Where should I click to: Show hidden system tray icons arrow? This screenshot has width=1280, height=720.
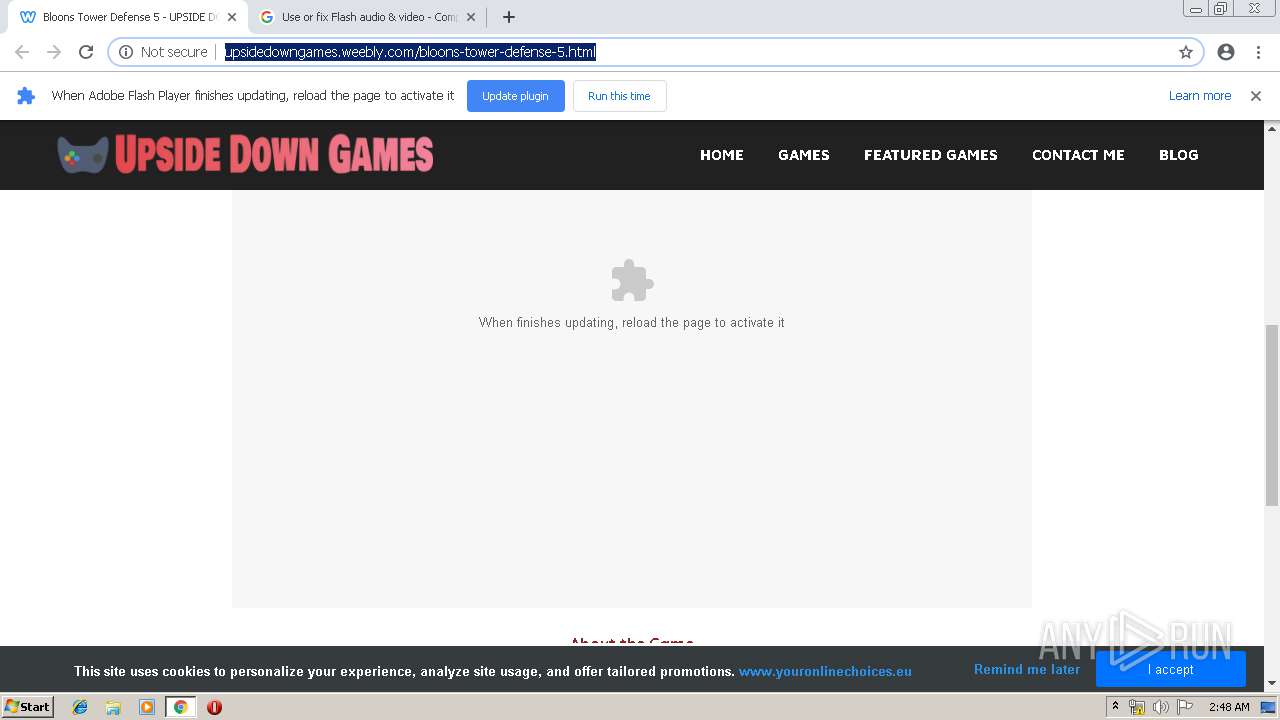tap(1115, 707)
